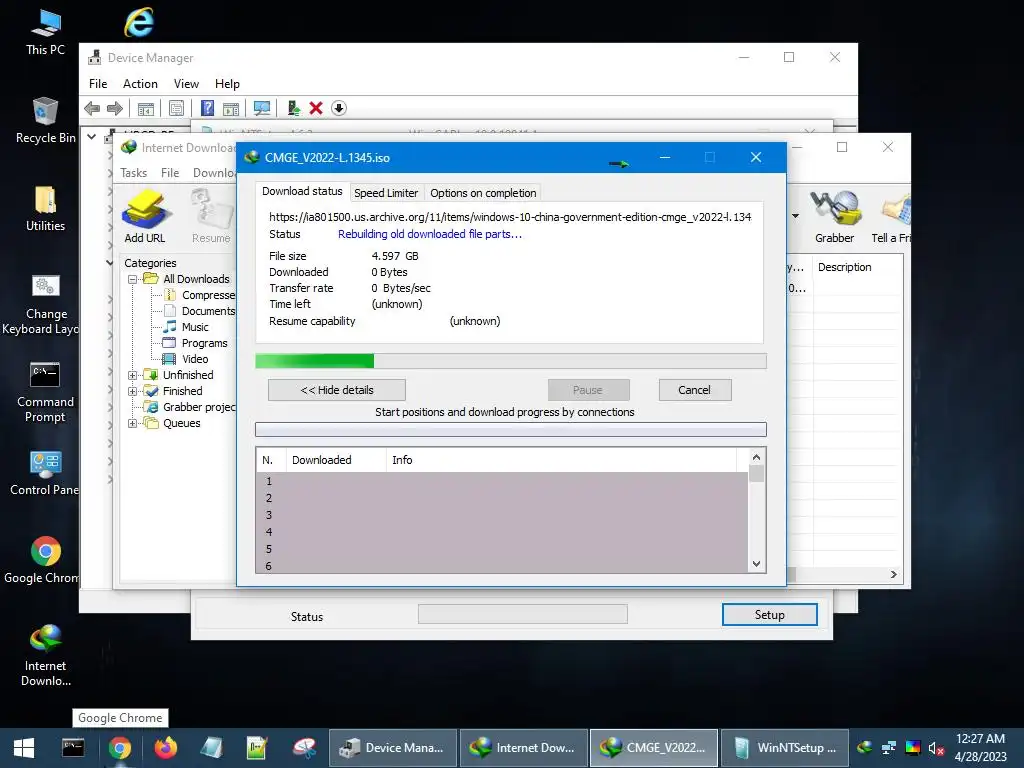This screenshot has width=1024, height=768.
Task: Click the network tray icon
Action: click(888, 748)
